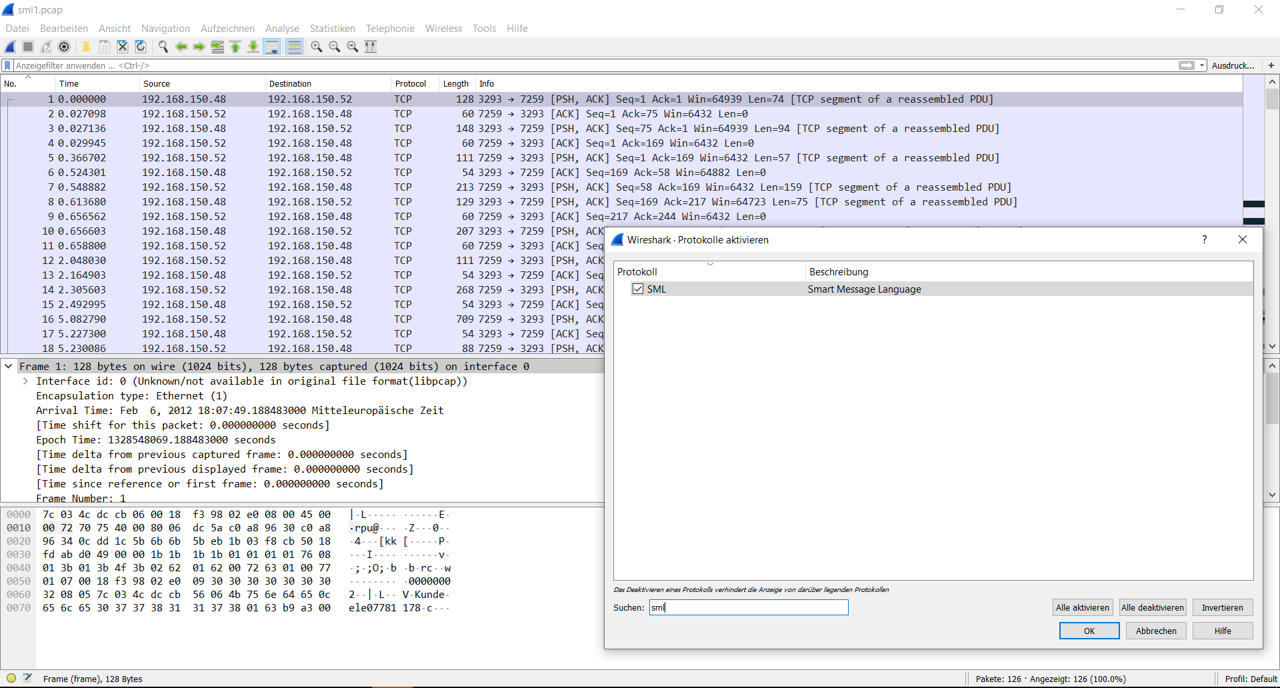Click the start capture shark fin icon
The image size is (1280, 688).
coord(10,47)
